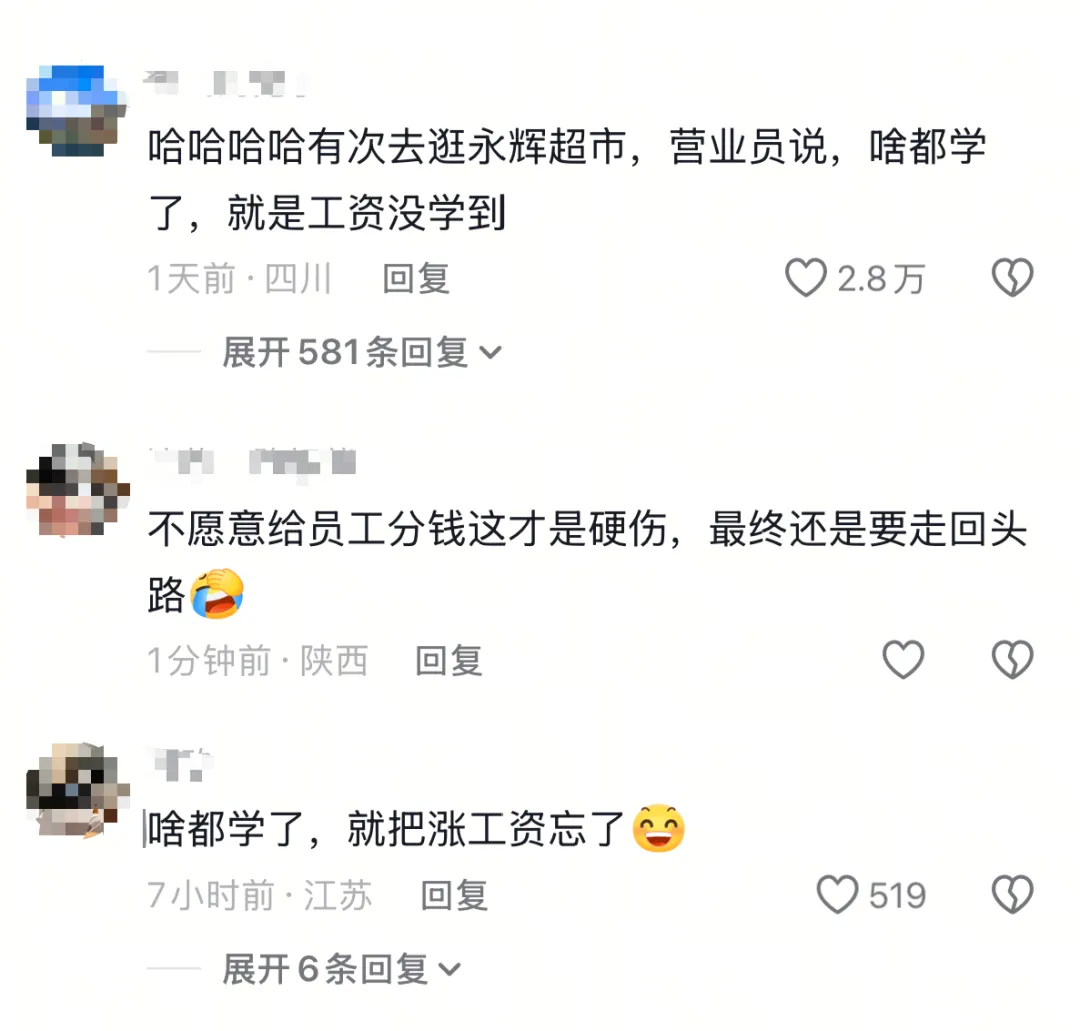Image resolution: width=1080 pixels, height=1031 pixels.
Task: Open second commenter's blurred username
Action: pyautogui.click(x=252, y=461)
